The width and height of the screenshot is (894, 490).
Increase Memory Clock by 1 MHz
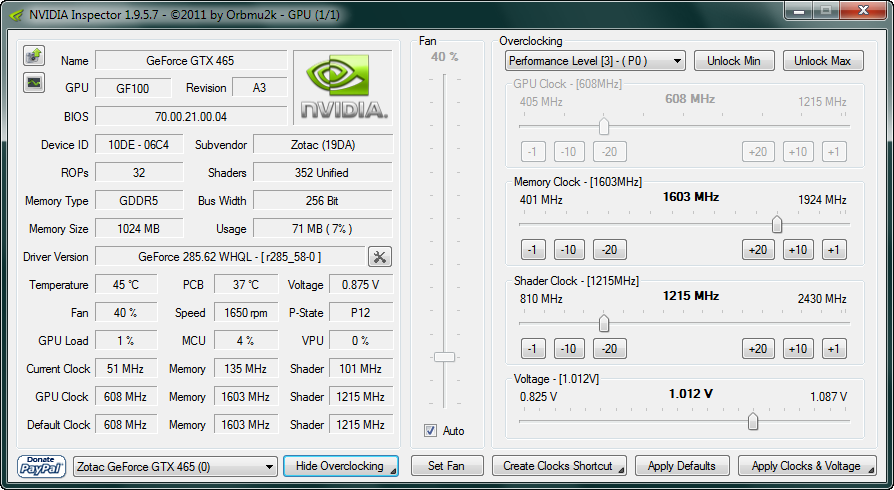834,250
